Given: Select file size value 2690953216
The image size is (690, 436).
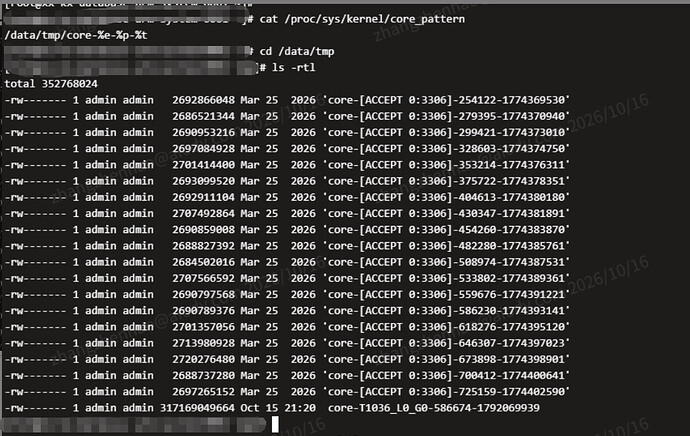Looking at the screenshot, I should point(203,132).
